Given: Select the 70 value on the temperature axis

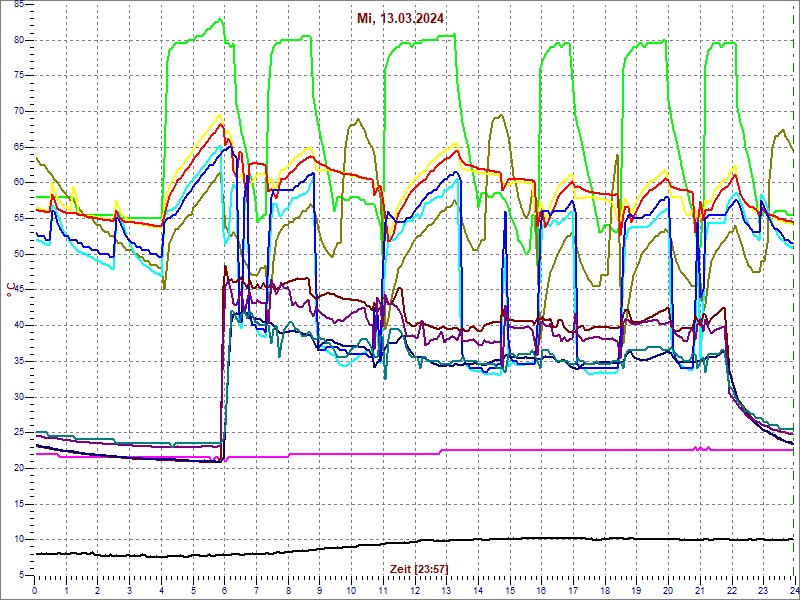Looking at the screenshot, I should (18, 112).
